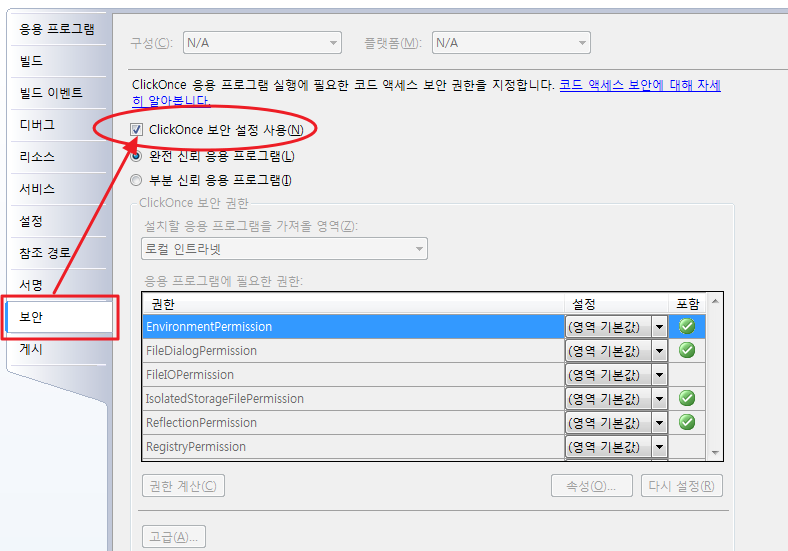Click the 권한 계산 button
Screen dimensions: 788x551
183,486
